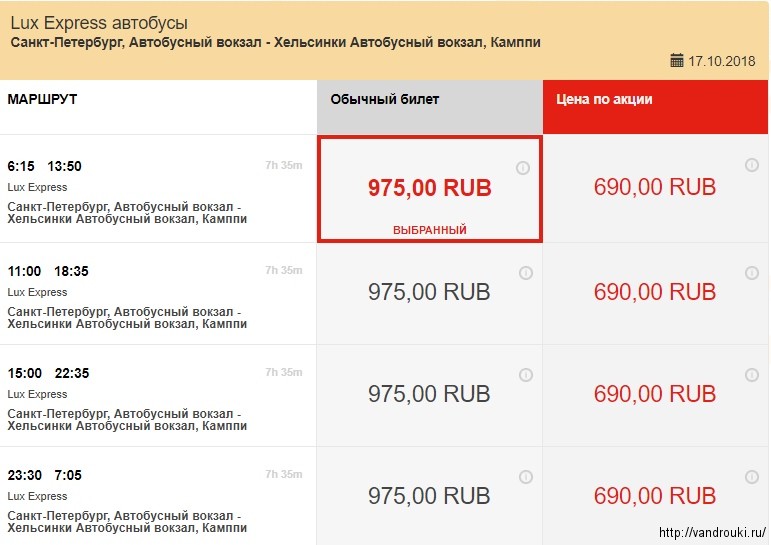Click info icon on 23:30 promo price cell

[752, 477]
